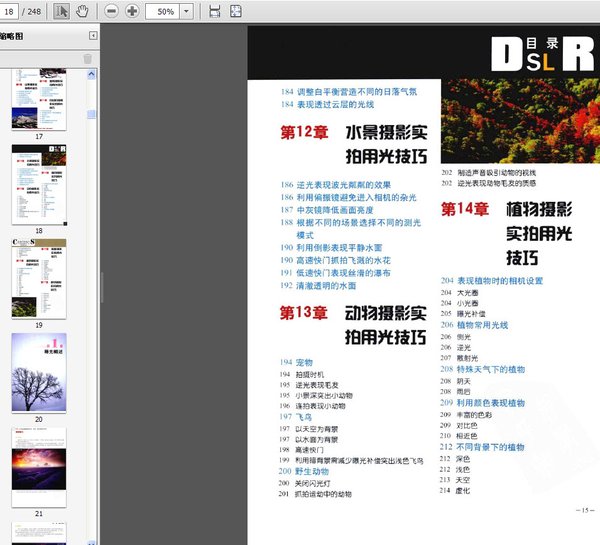
Task: Click the zoom out minus button
Action: point(110,11)
